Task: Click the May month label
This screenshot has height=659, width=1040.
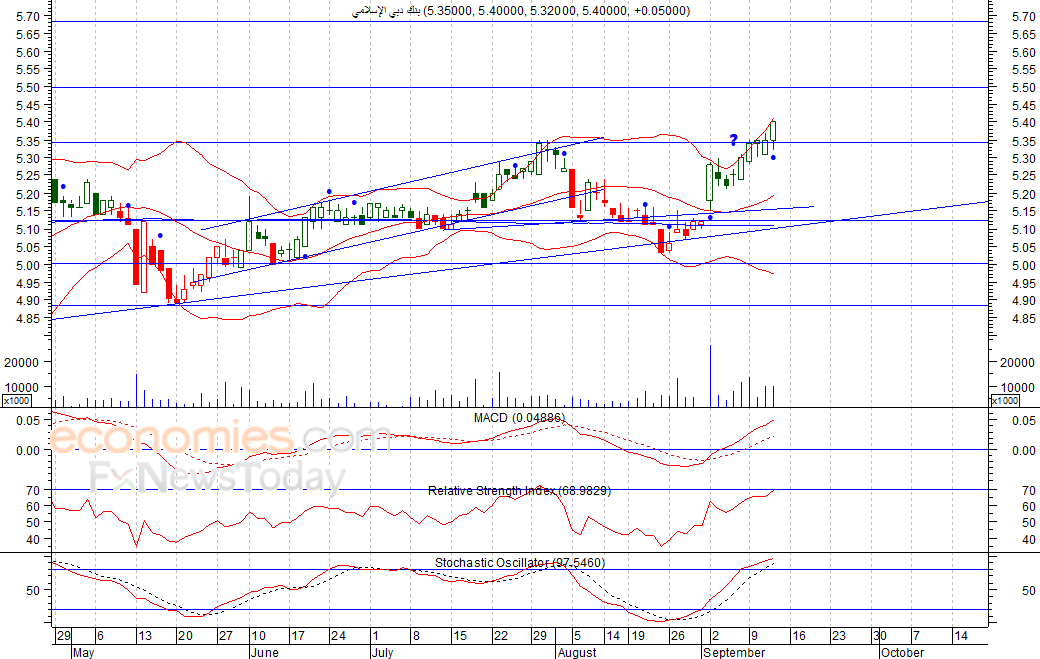Action: coord(83,652)
